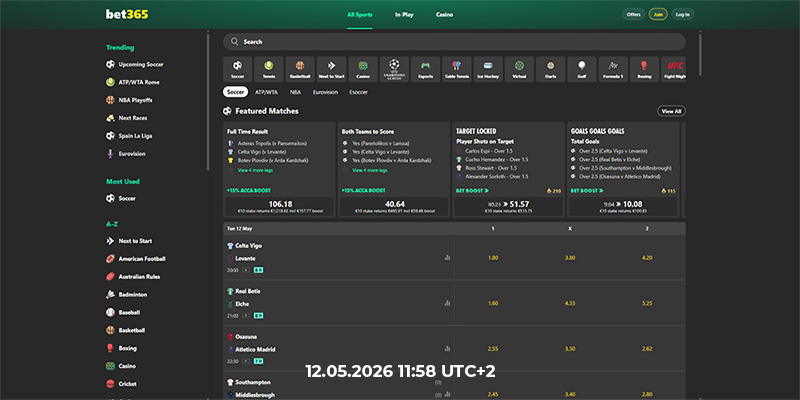Add the 106.18 Full Time Result acca
This screenshot has width=800, height=400.
click(x=280, y=207)
